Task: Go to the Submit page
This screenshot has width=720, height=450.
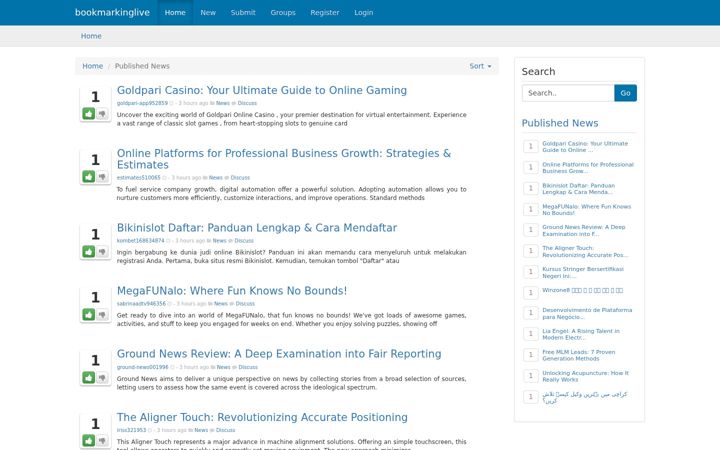Action: [243, 12]
